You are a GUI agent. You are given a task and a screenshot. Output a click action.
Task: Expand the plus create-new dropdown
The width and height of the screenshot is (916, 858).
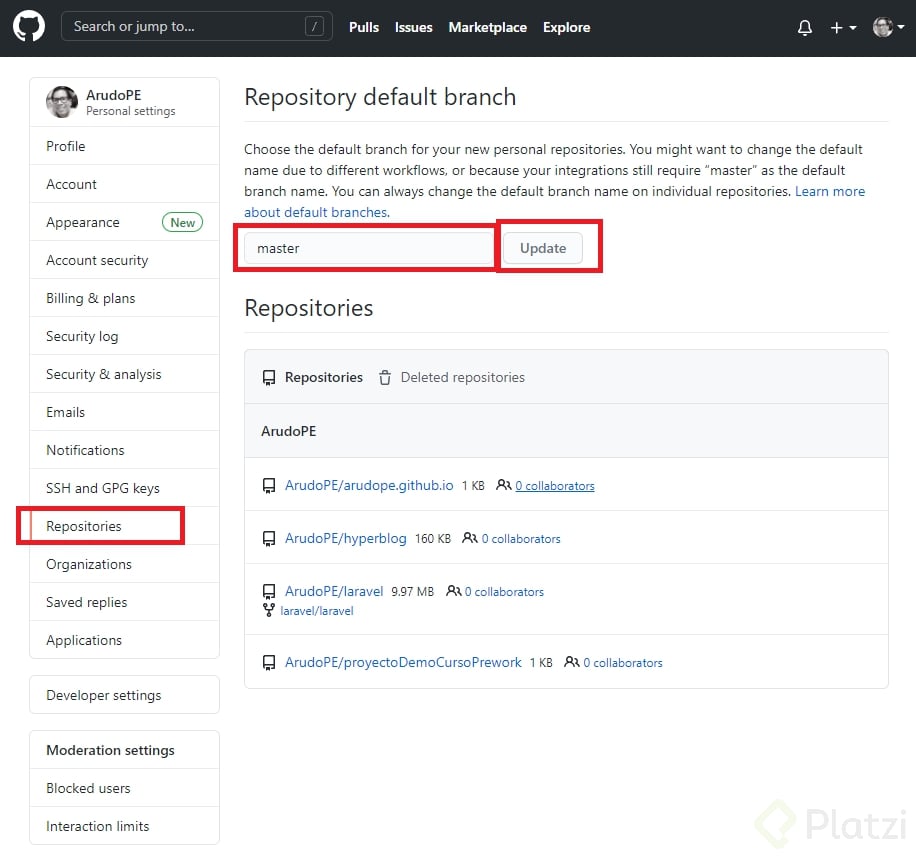pos(843,28)
